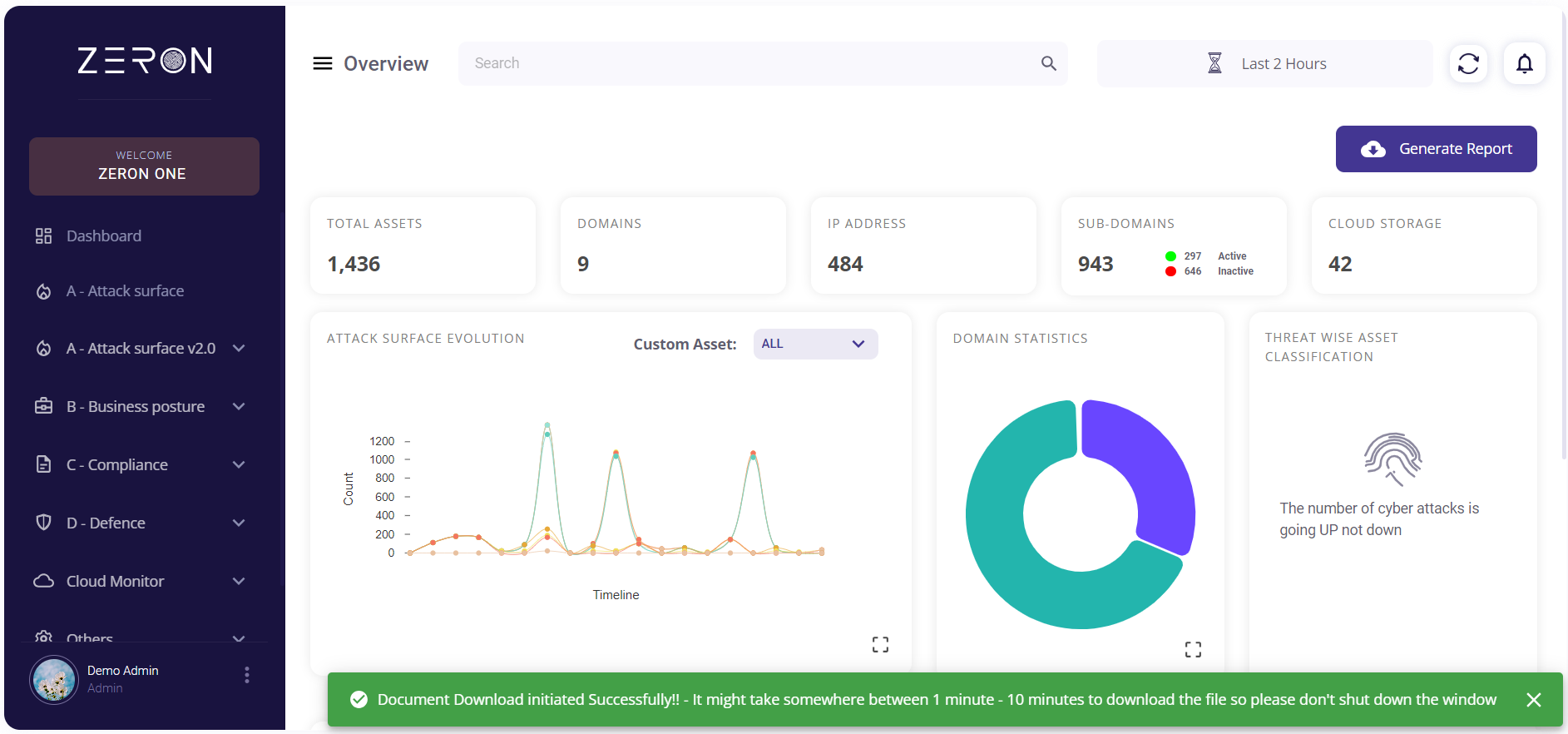The width and height of the screenshot is (1568, 734).
Task: Open the Demo Admin three-dot menu
Action: tap(246, 675)
